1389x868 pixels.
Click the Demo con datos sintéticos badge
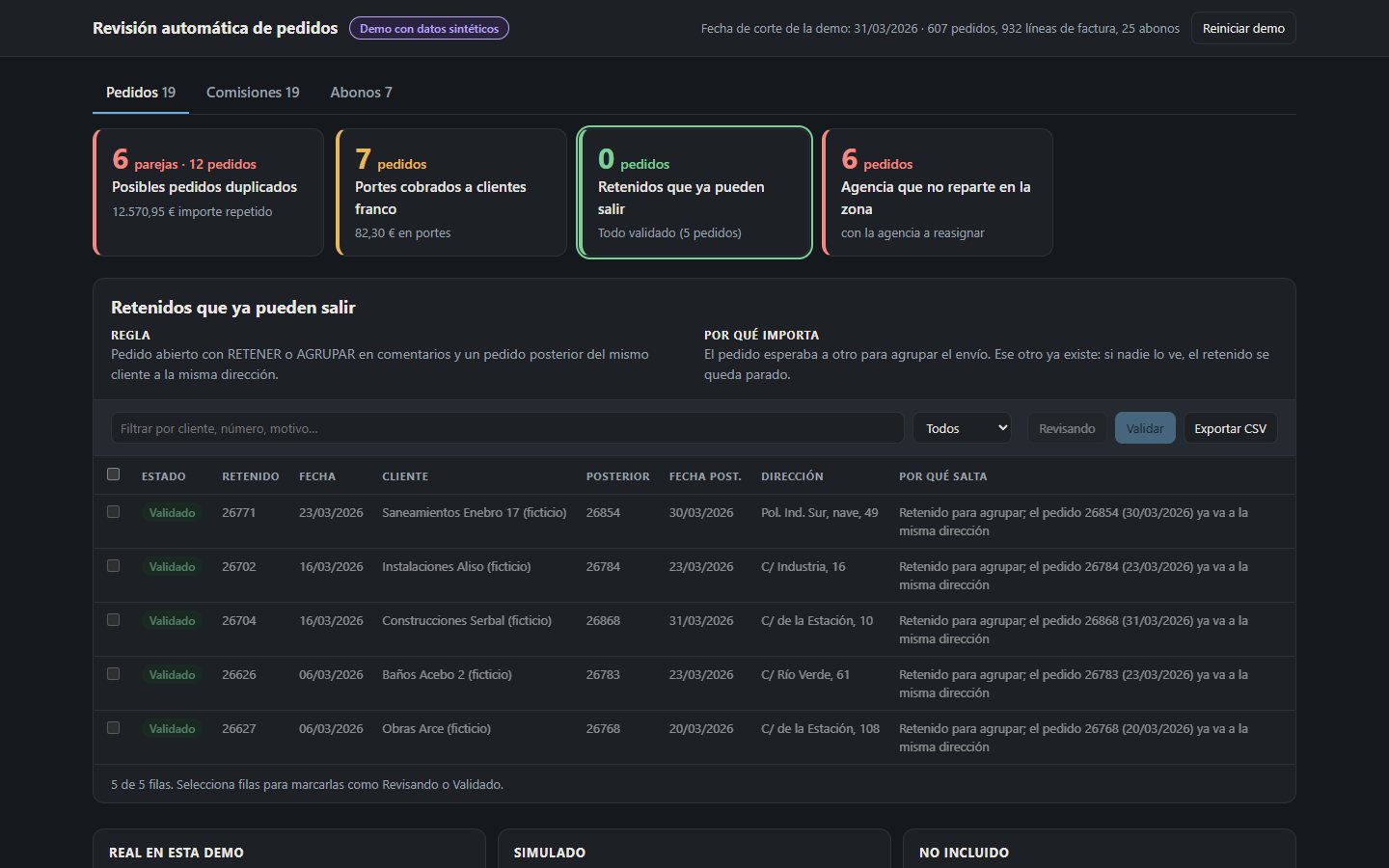[429, 28]
